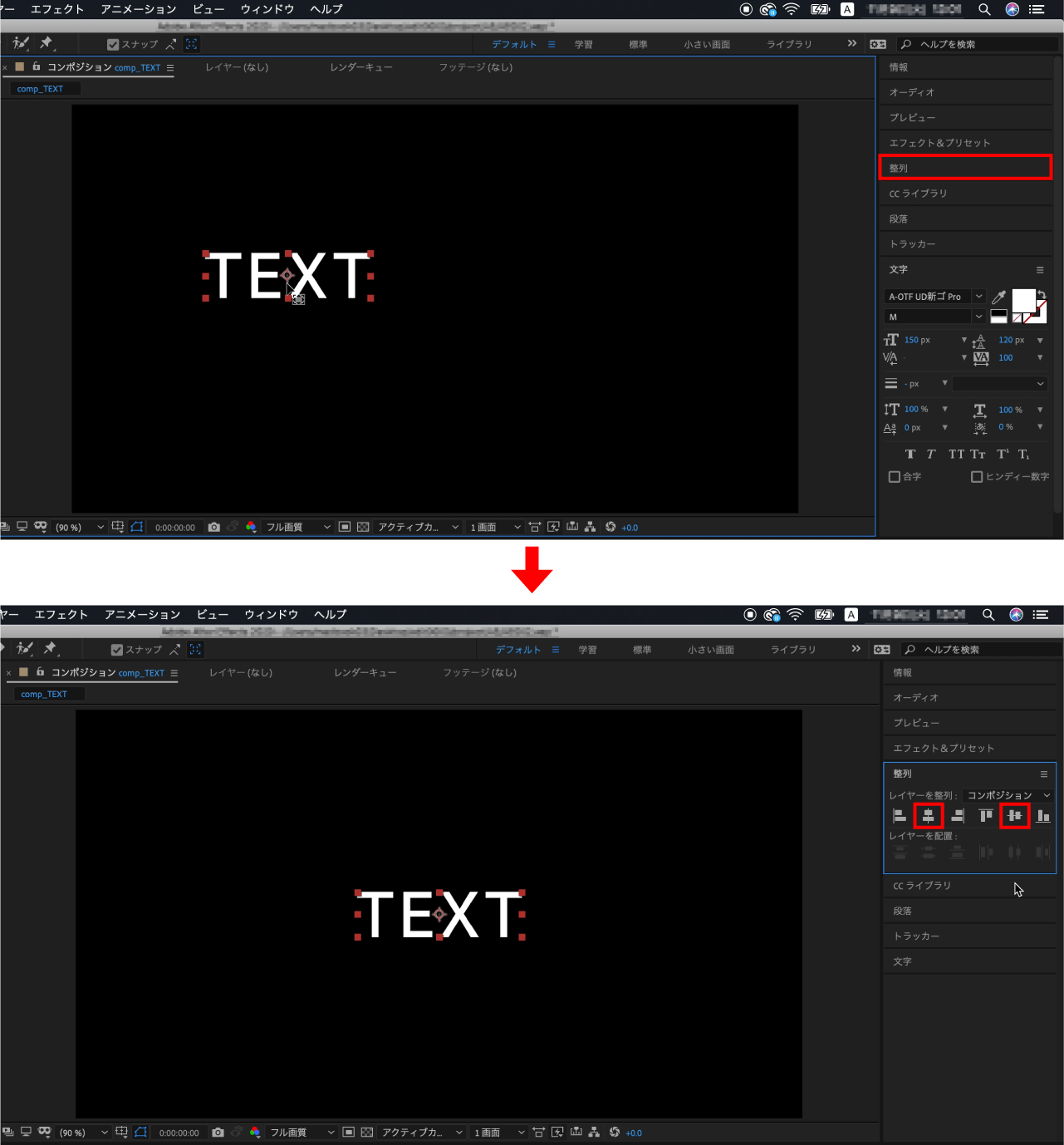Click small caps Tt icon in 文字 panel
This screenshot has width=1064, height=1145.
pyautogui.click(x=978, y=454)
